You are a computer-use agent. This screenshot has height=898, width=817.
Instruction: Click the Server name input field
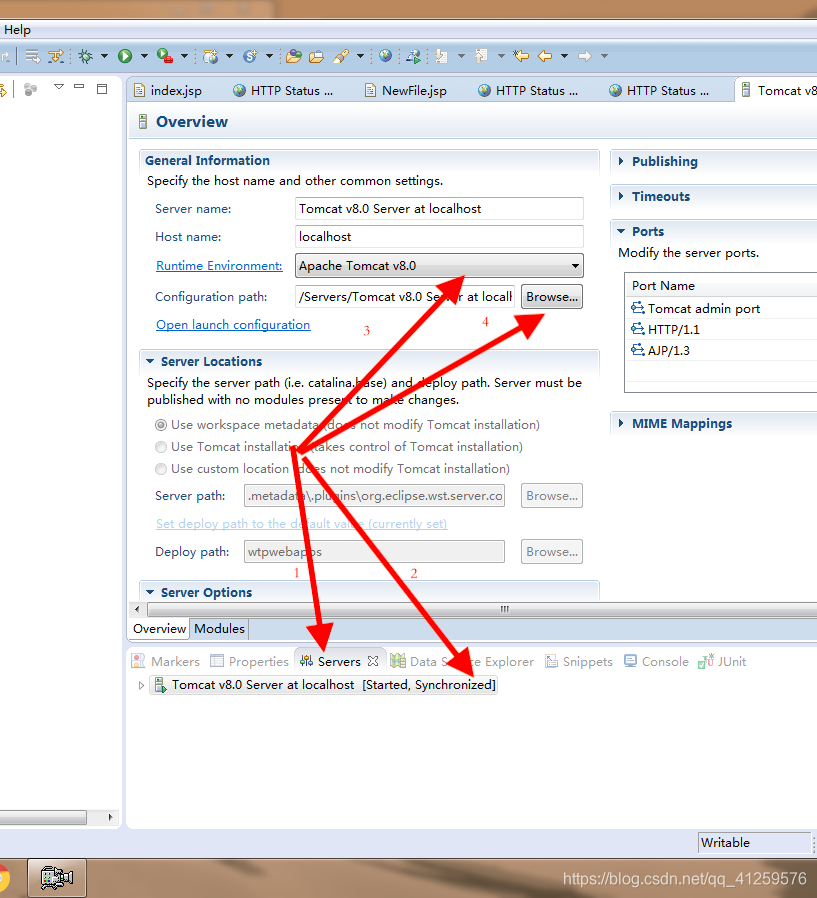439,208
